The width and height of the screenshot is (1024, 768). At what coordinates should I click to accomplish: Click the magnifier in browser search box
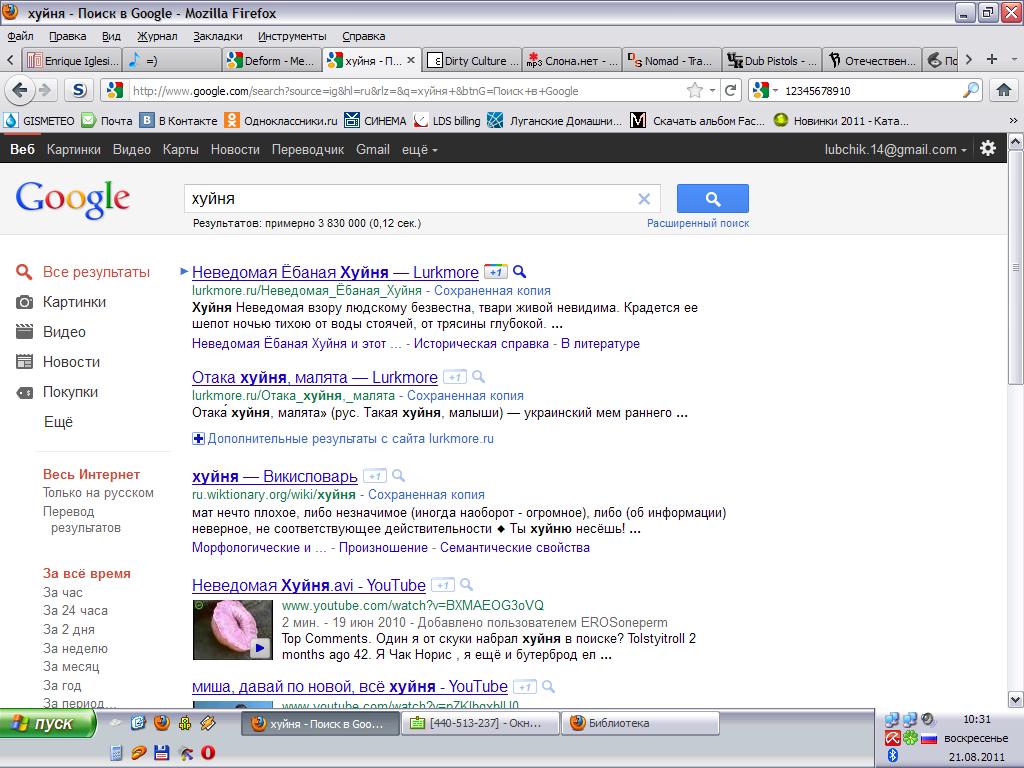(x=971, y=90)
